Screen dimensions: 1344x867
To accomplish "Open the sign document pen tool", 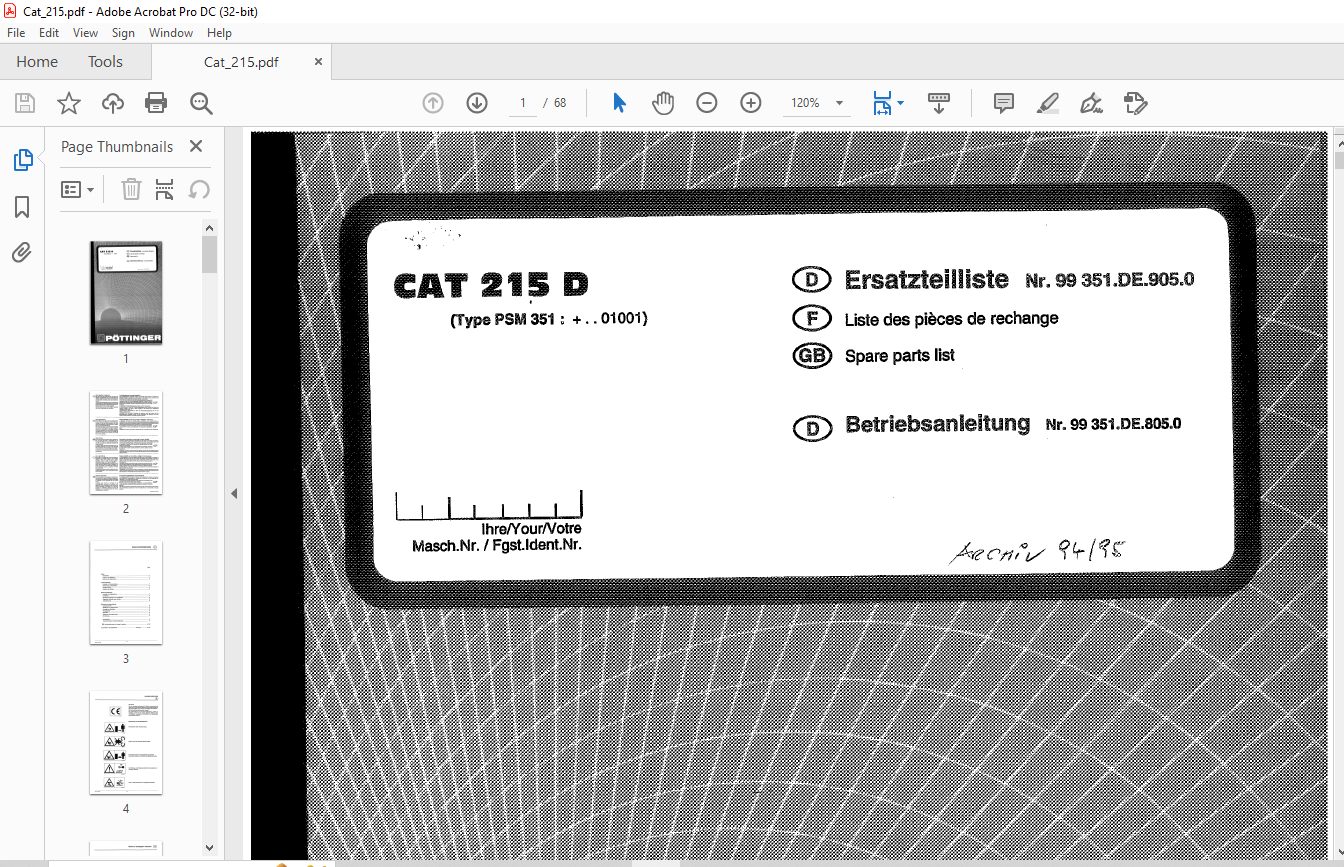I will [1091, 103].
